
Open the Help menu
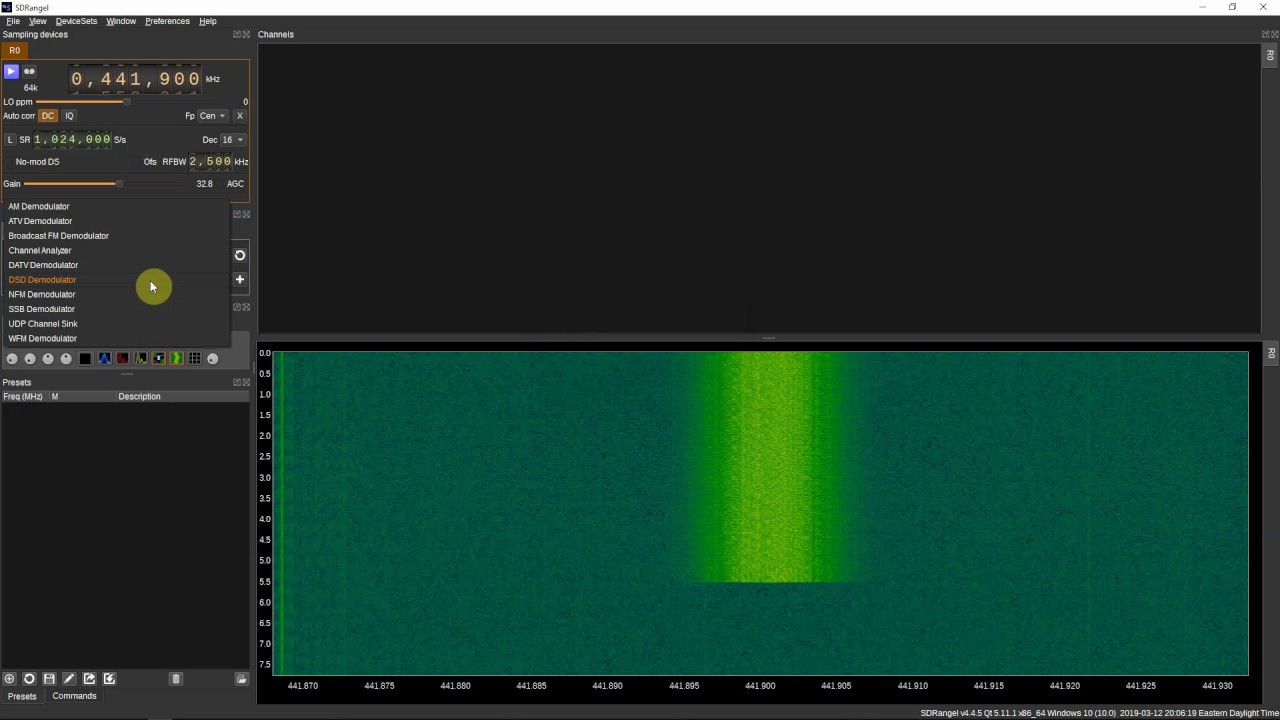[x=208, y=21]
